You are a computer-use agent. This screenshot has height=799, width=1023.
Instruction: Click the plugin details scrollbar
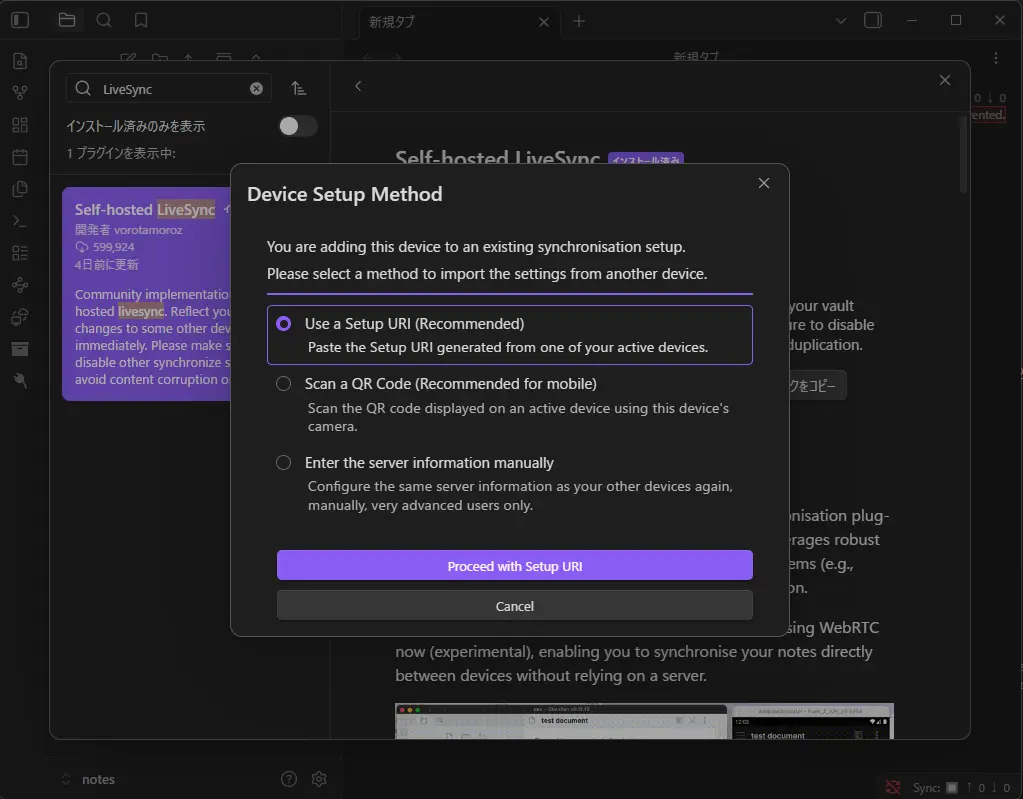pos(963,155)
